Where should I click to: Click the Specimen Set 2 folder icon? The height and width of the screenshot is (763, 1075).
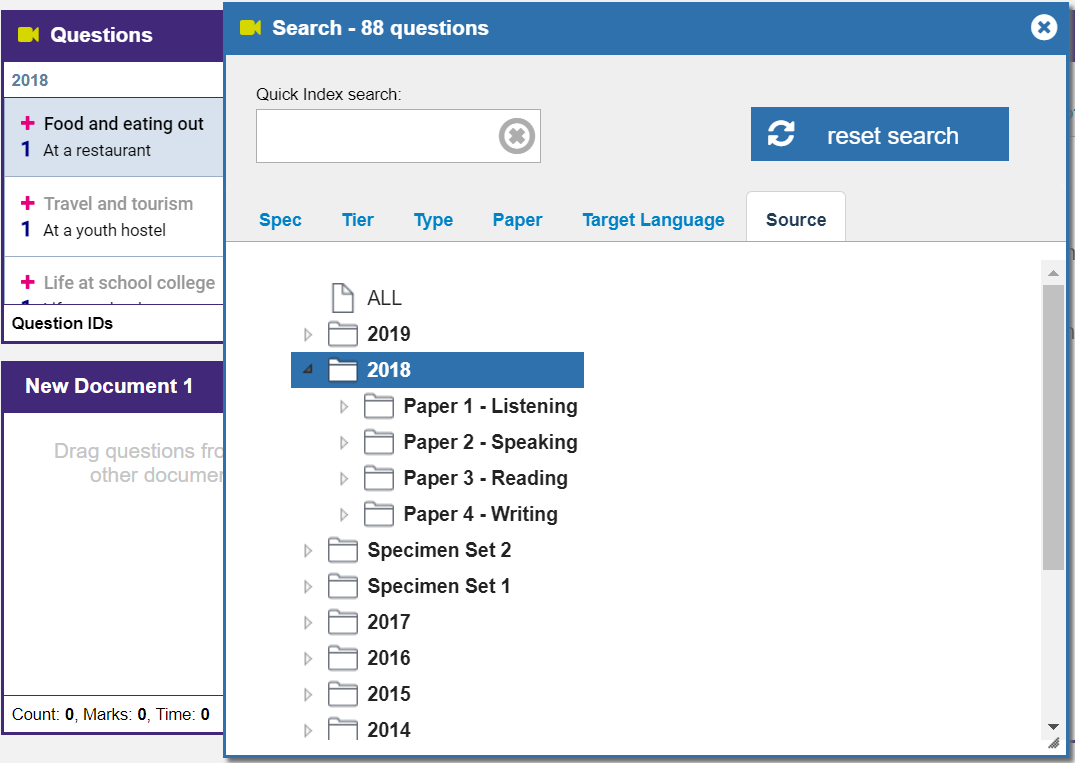coord(343,550)
